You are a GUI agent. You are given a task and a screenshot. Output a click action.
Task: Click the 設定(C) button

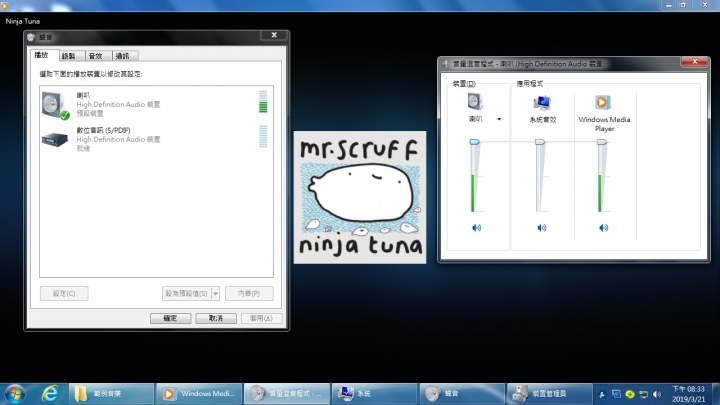point(64,293)
